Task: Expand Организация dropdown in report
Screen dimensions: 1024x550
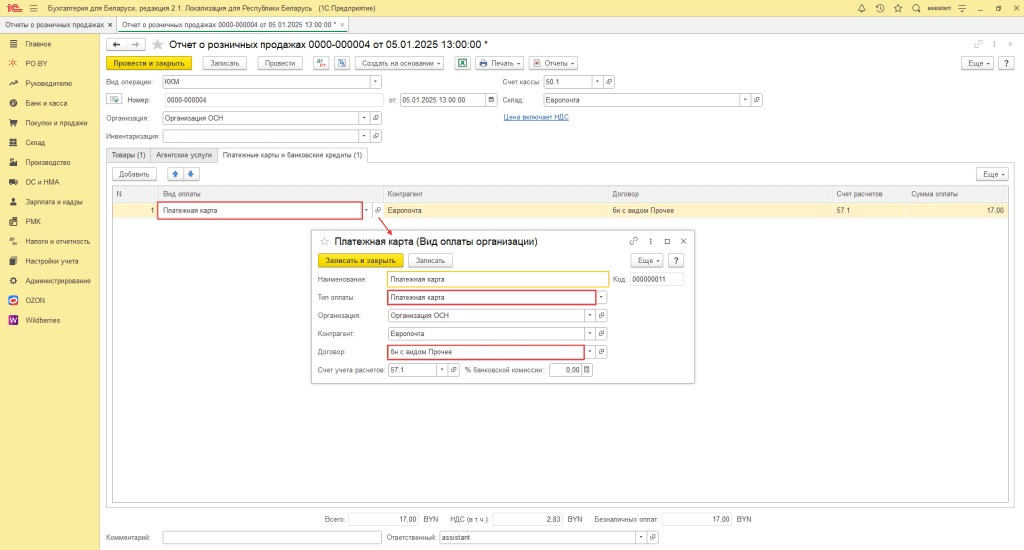Action: (364, 118)
